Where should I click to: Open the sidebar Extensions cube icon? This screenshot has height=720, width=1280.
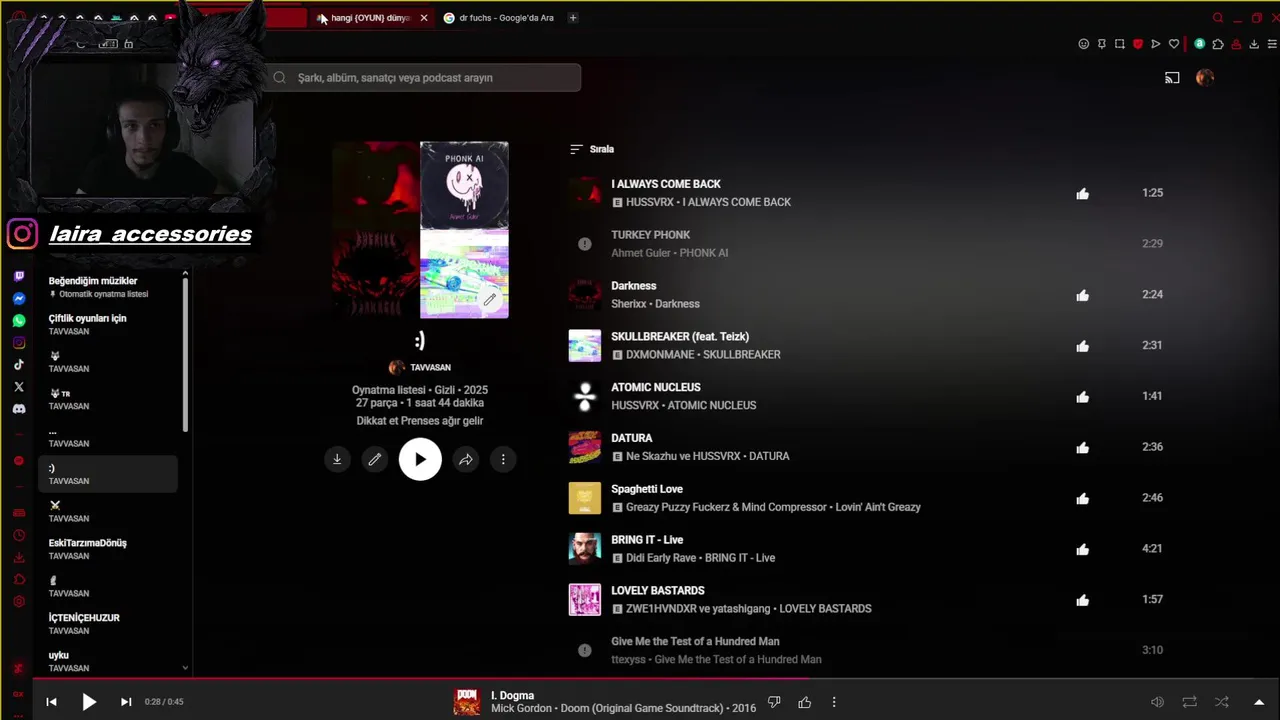coord(19,580)
